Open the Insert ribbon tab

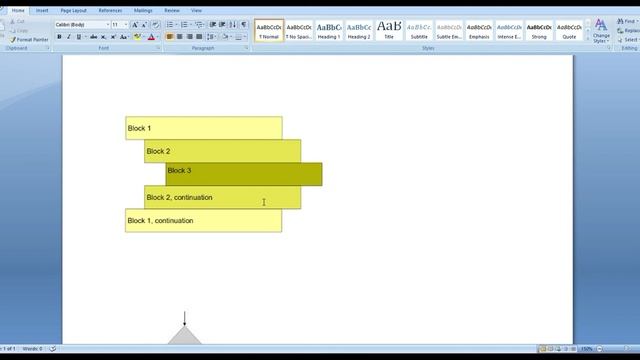tap(42, 11)
